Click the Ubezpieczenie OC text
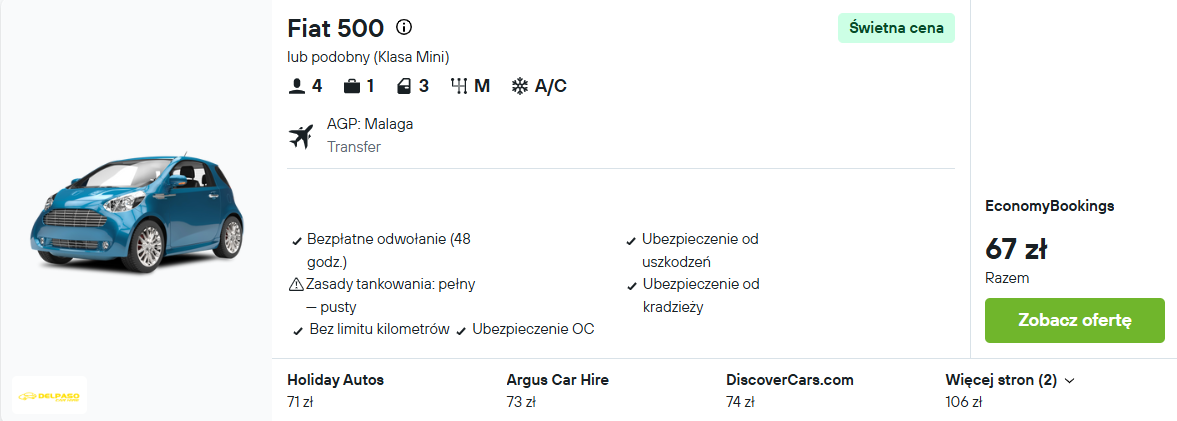The width and height of the screenshot is (1177, 421). click(x=533, y=329)
